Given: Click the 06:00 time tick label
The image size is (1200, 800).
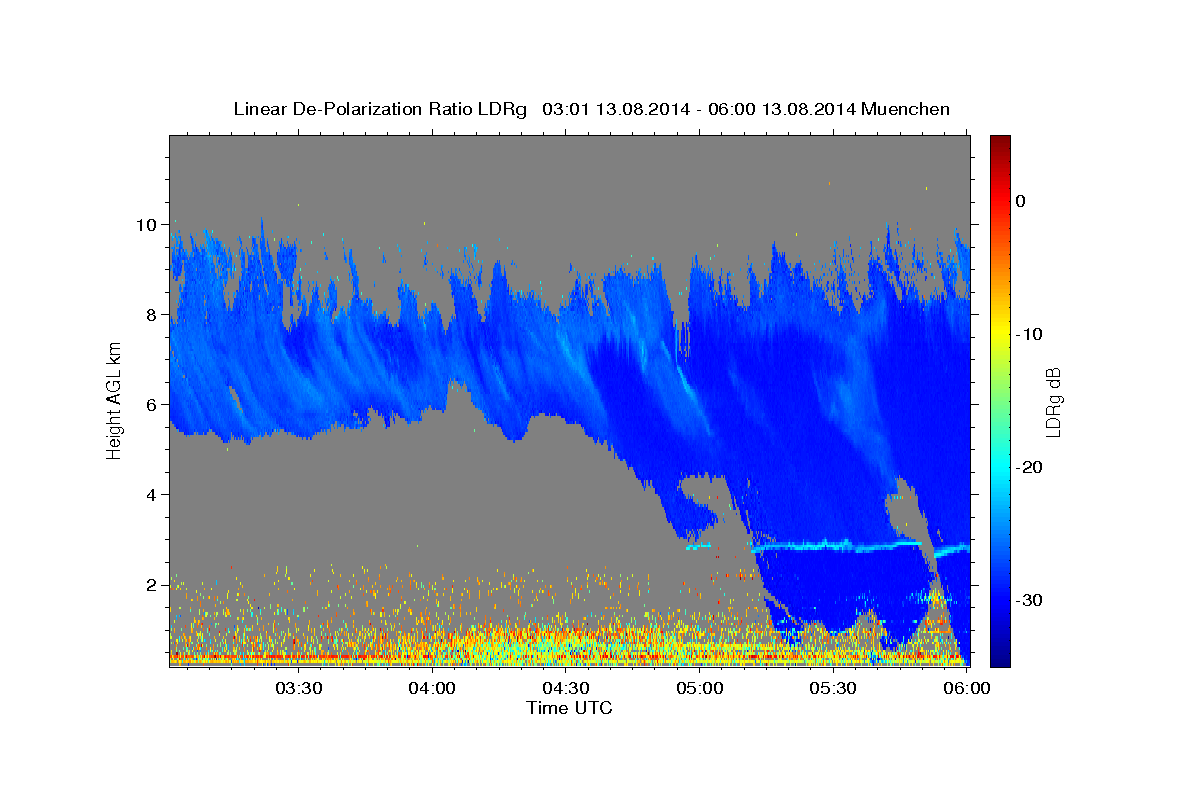Looking at the screenshot, I should pos(966,688).
